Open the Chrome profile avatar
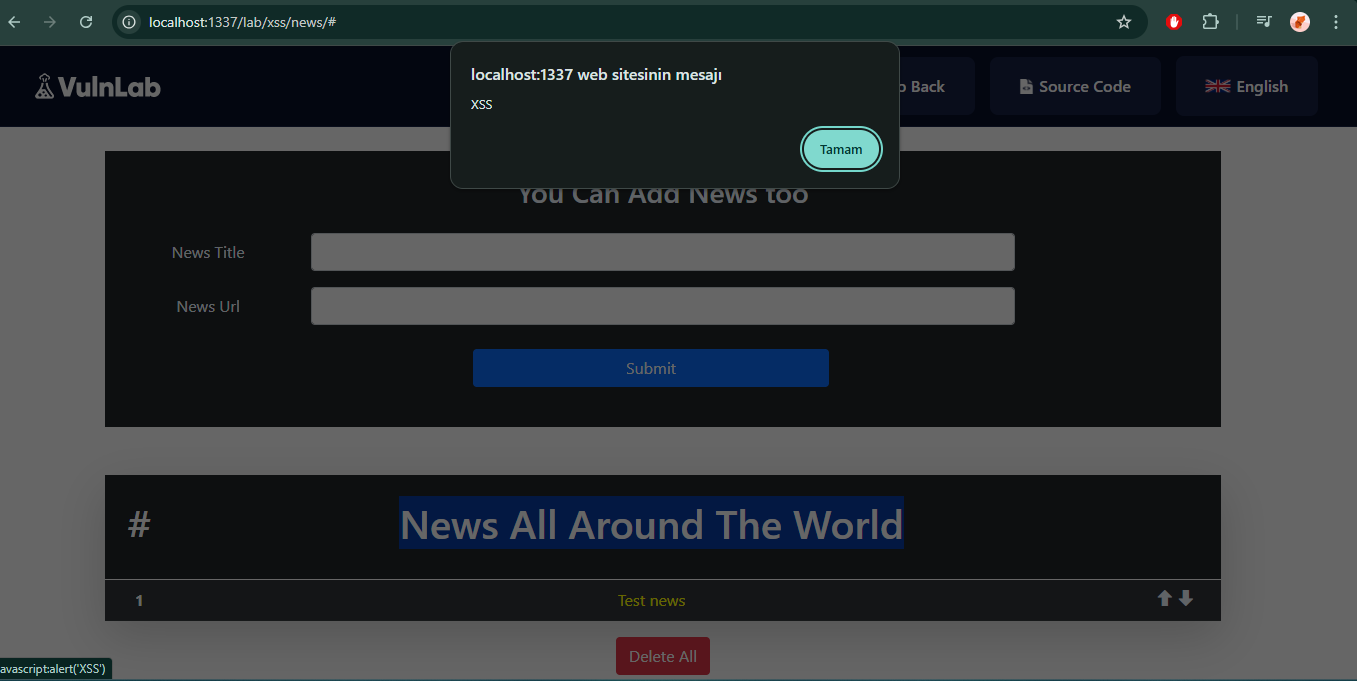The width and height of the screenshot is (1357, 681). pos(1300,22)
